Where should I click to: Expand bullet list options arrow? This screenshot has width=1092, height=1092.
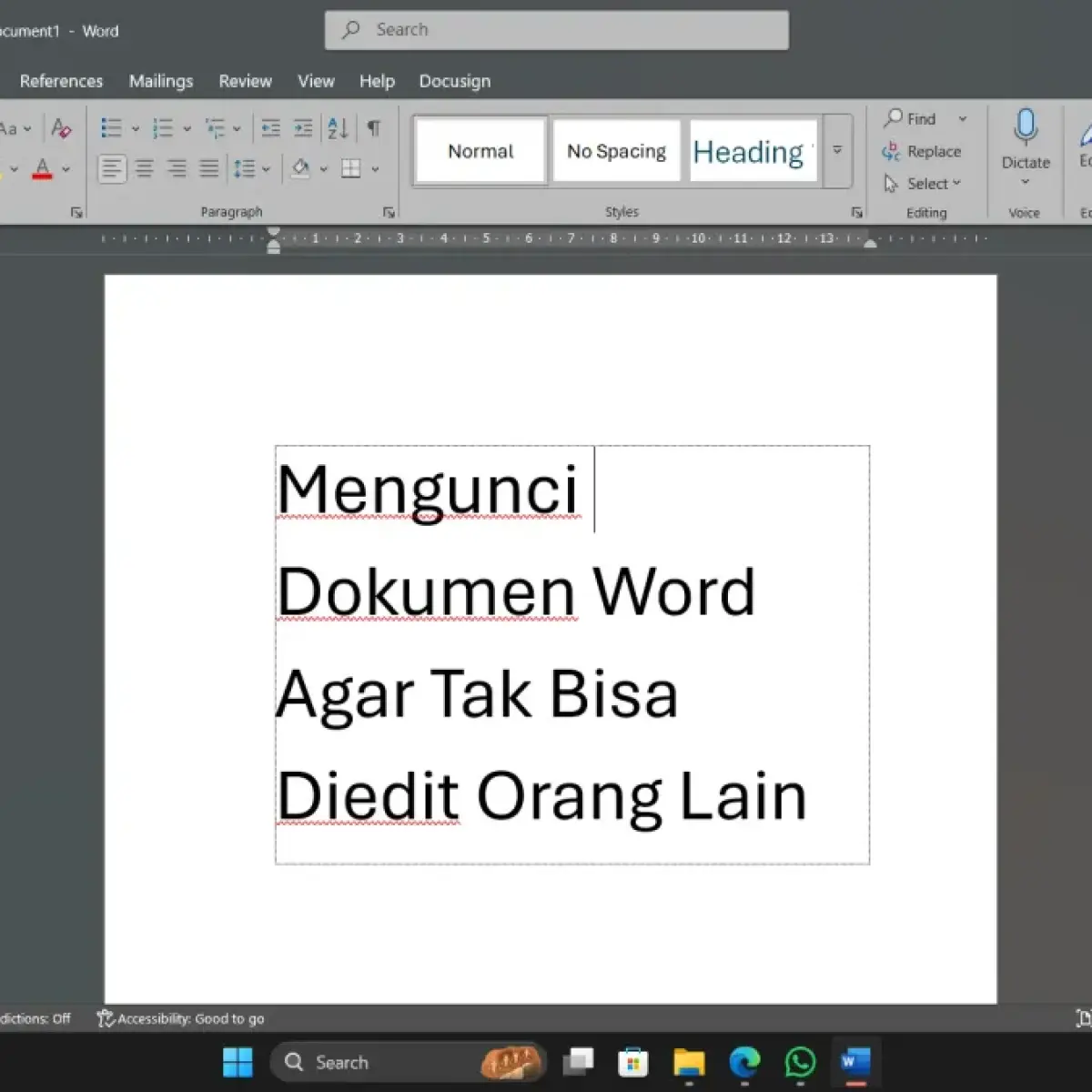(136, 129)
